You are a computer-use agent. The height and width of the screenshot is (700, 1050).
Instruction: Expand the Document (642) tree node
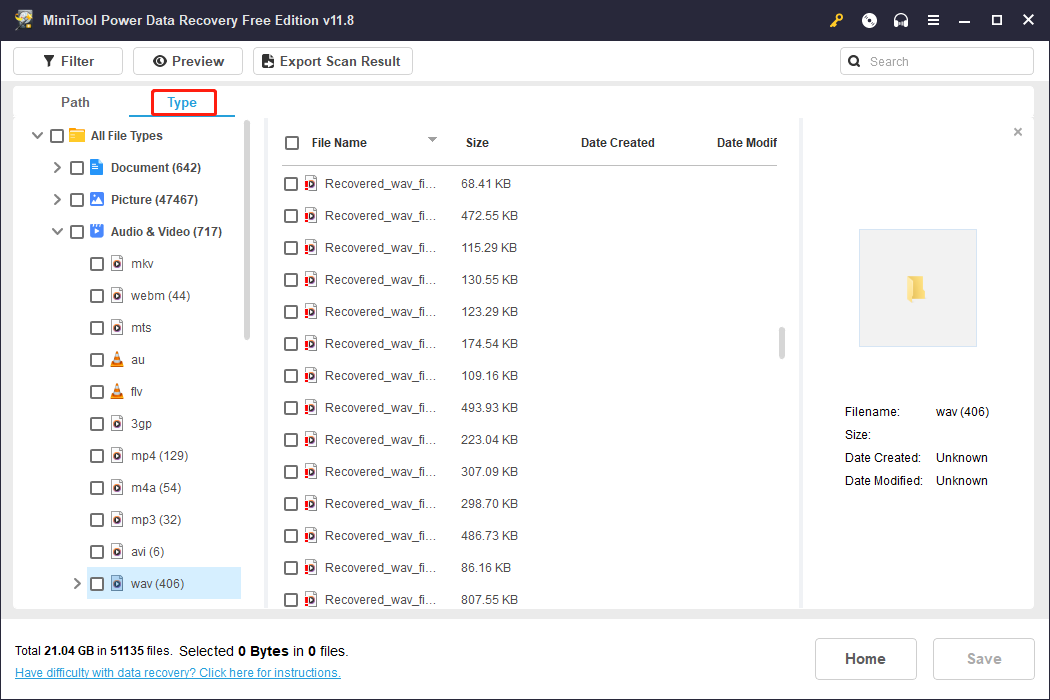pyautogui.click(x=57, y=167)
